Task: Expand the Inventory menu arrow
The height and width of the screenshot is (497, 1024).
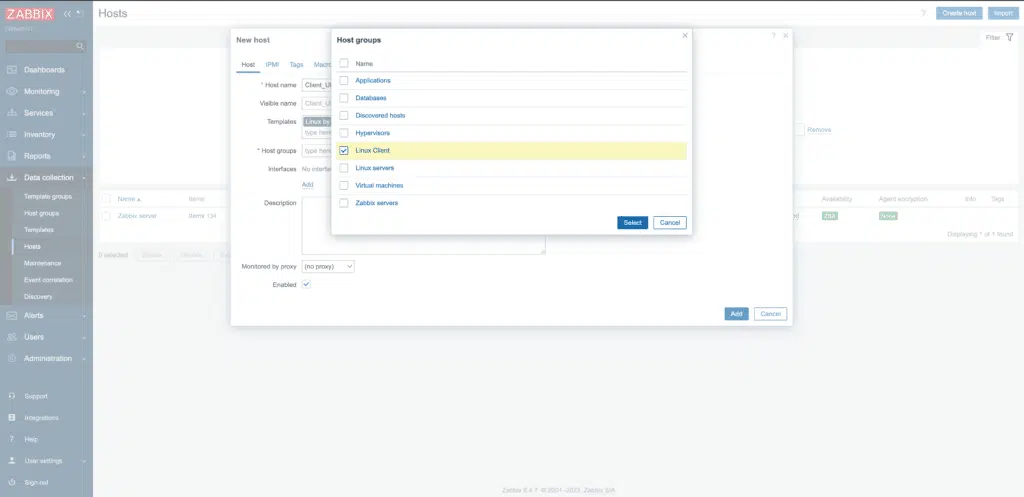Action: click(x=84, y=135)
